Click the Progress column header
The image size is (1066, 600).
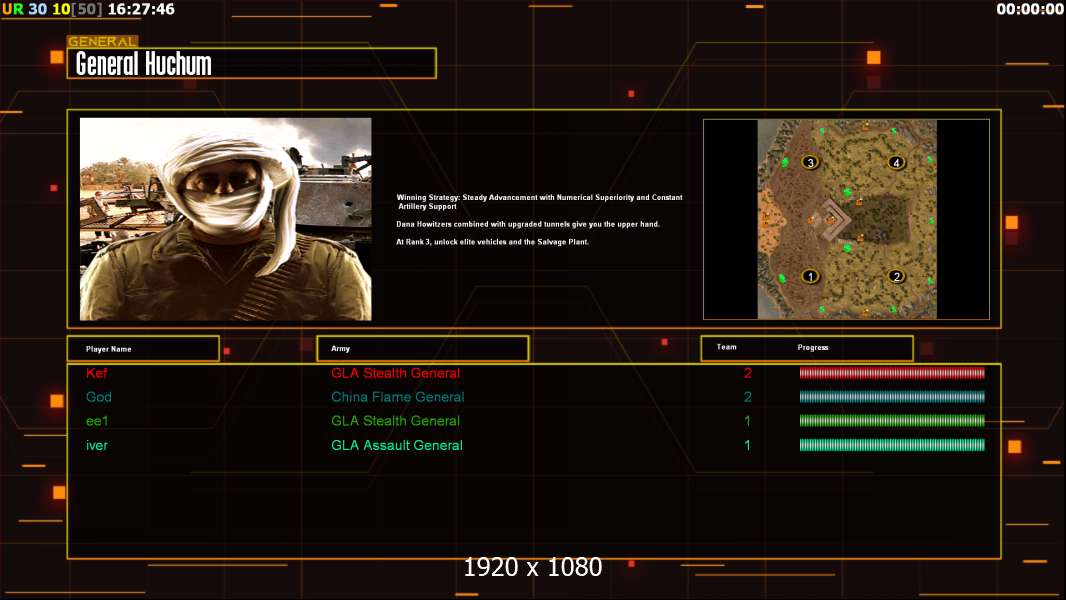click(813, 348)
